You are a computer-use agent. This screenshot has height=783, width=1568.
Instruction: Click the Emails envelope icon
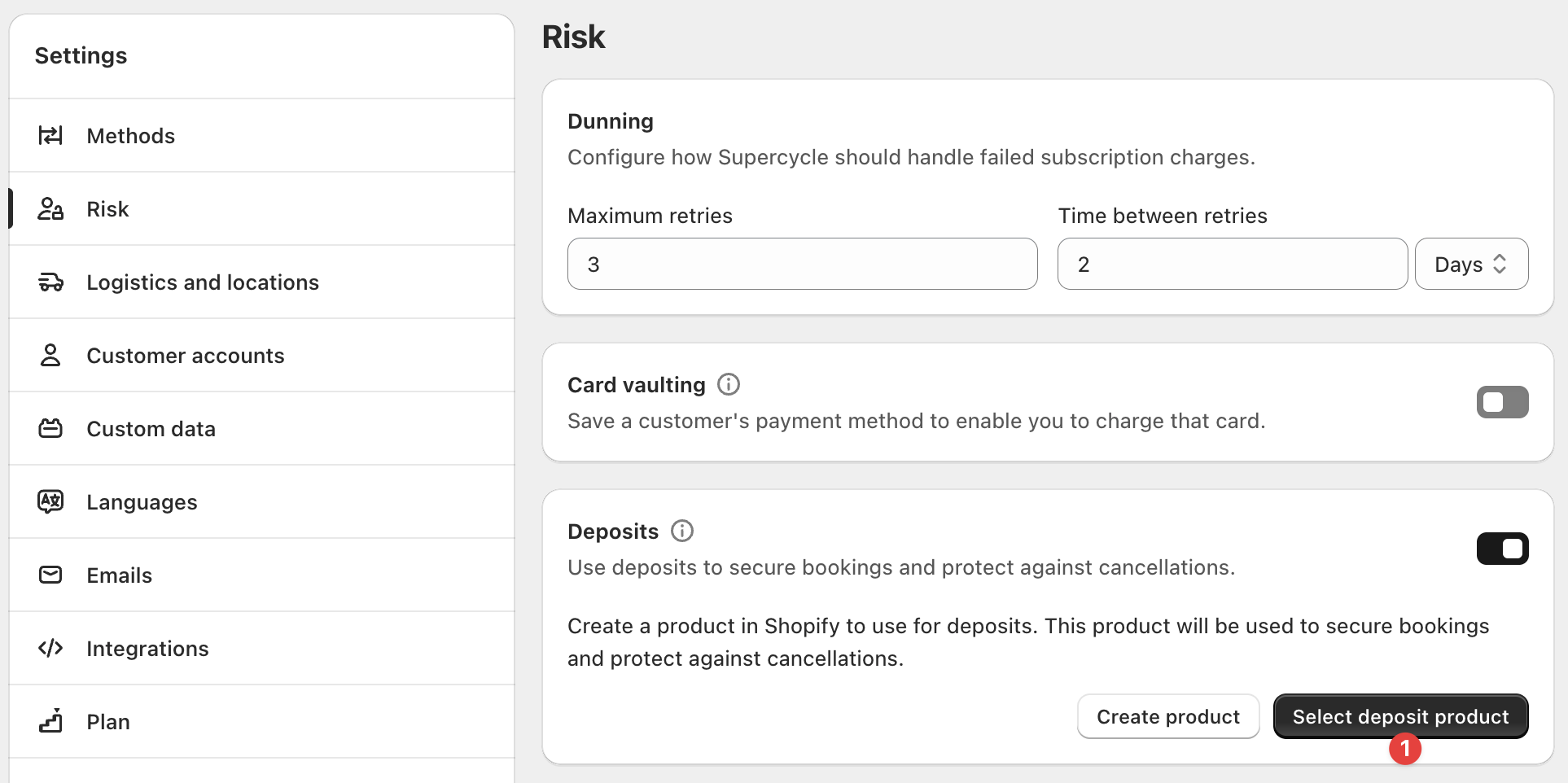point(50,575)
